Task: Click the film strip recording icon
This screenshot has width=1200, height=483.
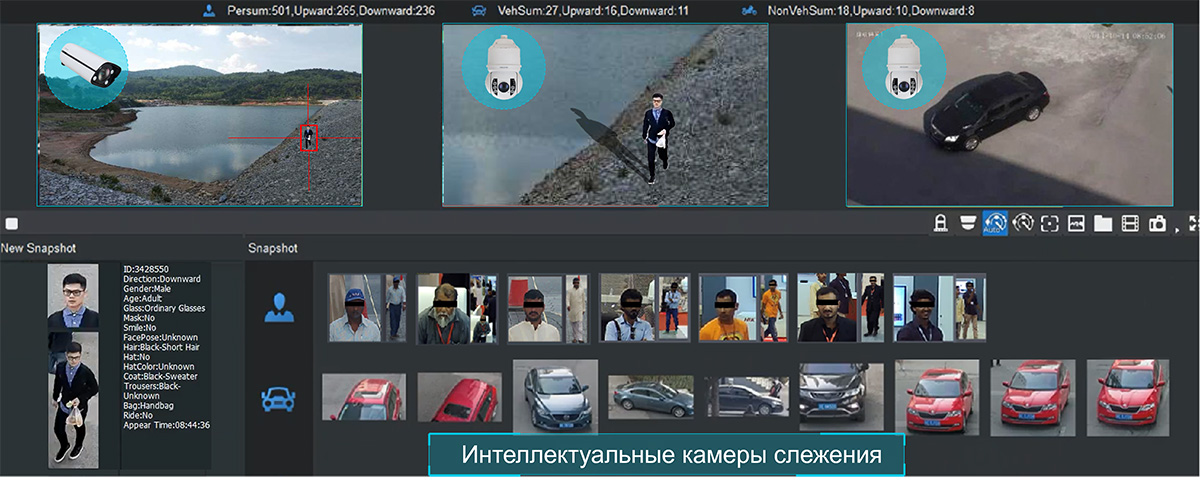Action: point(1130,223)
